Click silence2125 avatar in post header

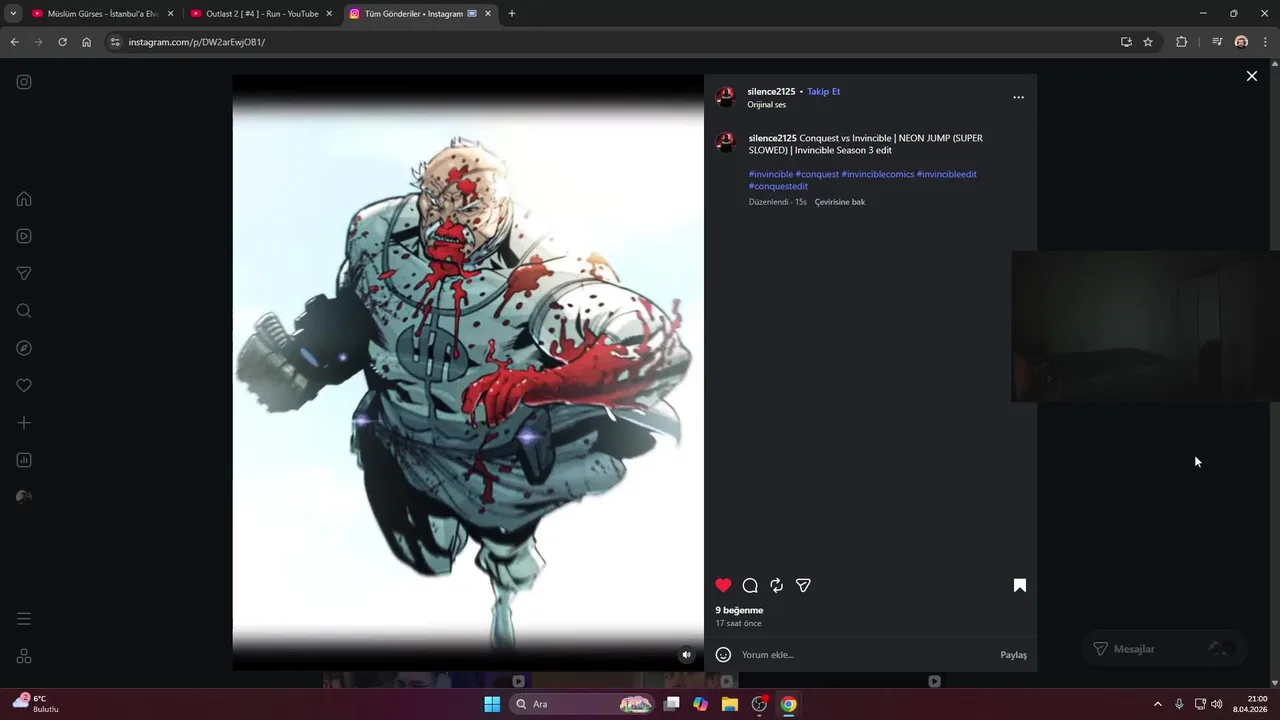point(726,97)
